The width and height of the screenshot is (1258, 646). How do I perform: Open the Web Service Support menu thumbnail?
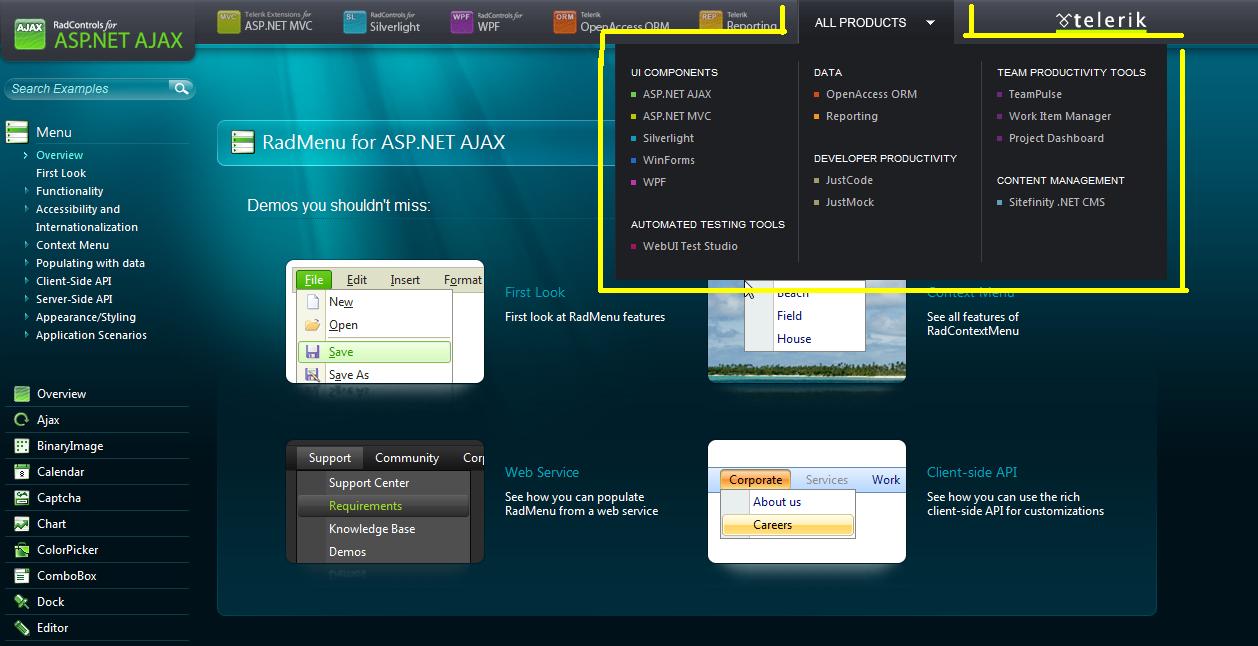pyautogui.click(x=385, y=502)
